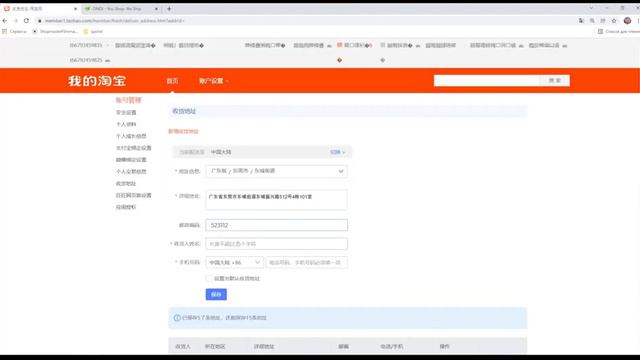Open 应用授权 in the sidebar
The height and width of the screenshot is (360, 640).
click(126, 207)
